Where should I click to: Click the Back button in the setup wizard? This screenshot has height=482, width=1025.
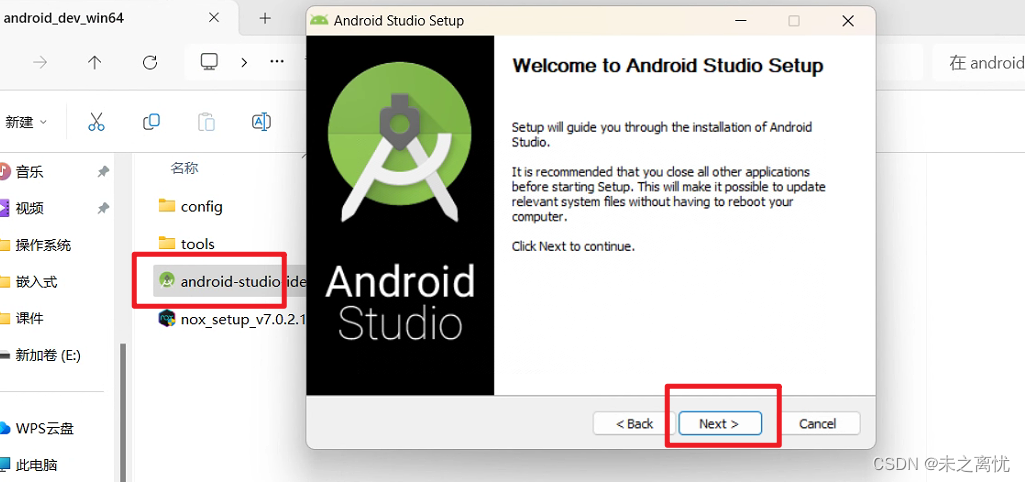[x=634, y=424]
